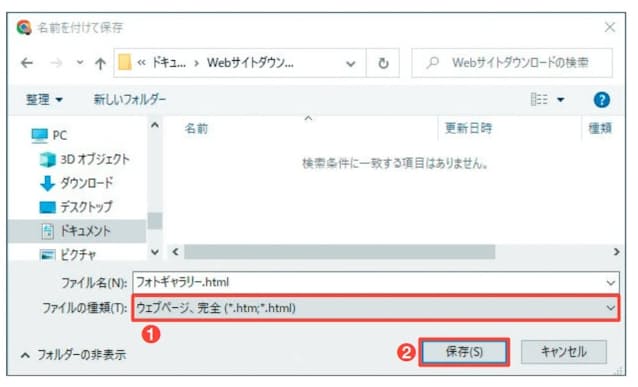Expand the ファイル名 dropdown arrow
The width and height of the screenshot is (638, 387).
[x=610, y=282]
